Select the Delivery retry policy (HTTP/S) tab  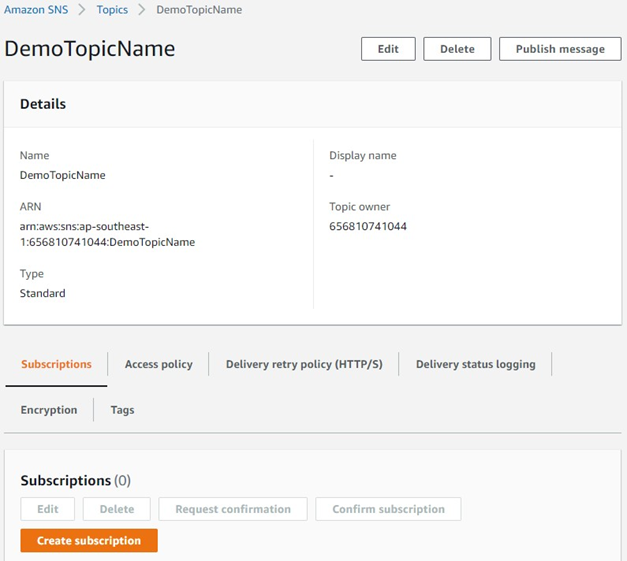click(304, 364)
